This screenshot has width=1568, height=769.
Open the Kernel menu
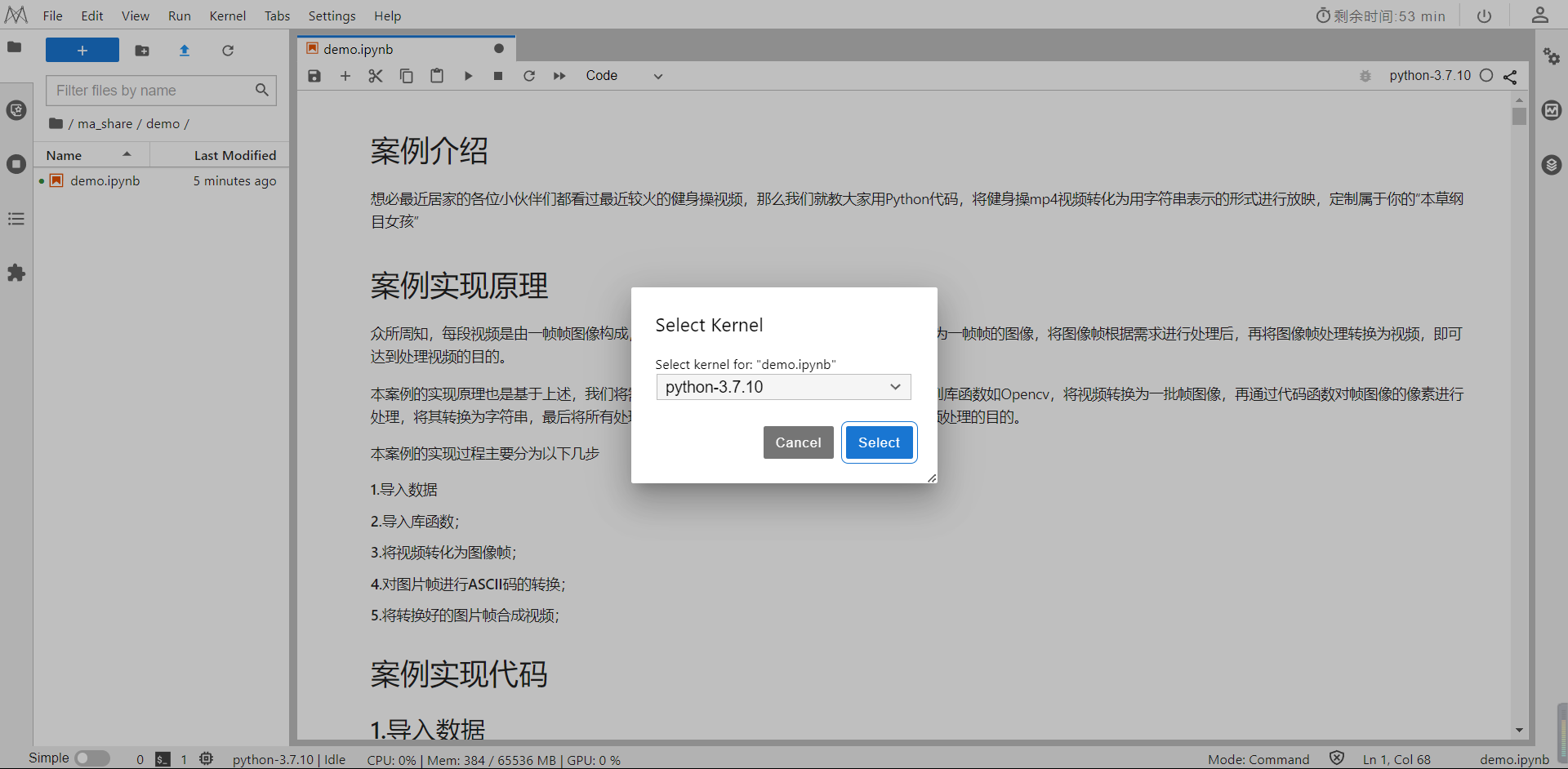click(x=228, y=16)
